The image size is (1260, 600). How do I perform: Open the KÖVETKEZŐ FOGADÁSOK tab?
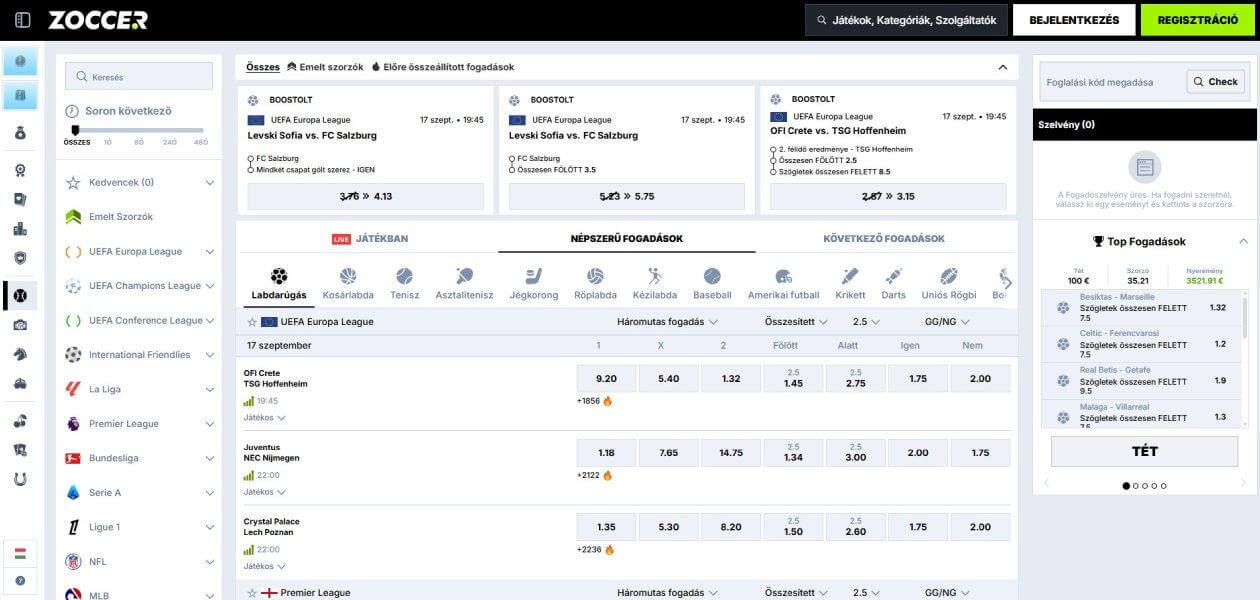click(x=884, y=239)
